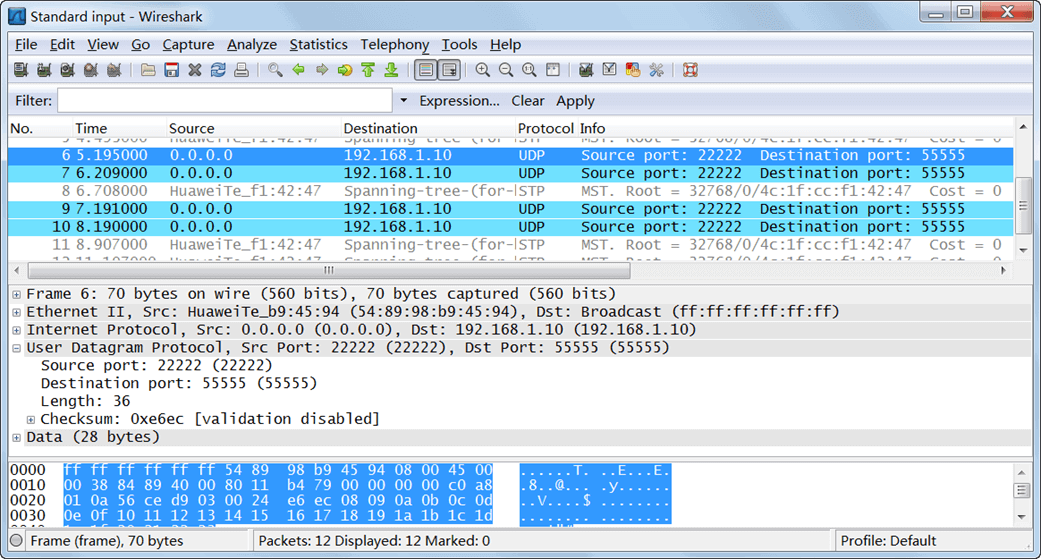Open the filter history dropdown arrow
The height and width of the screenshot is (559, 1041).
tap(403, 100)
